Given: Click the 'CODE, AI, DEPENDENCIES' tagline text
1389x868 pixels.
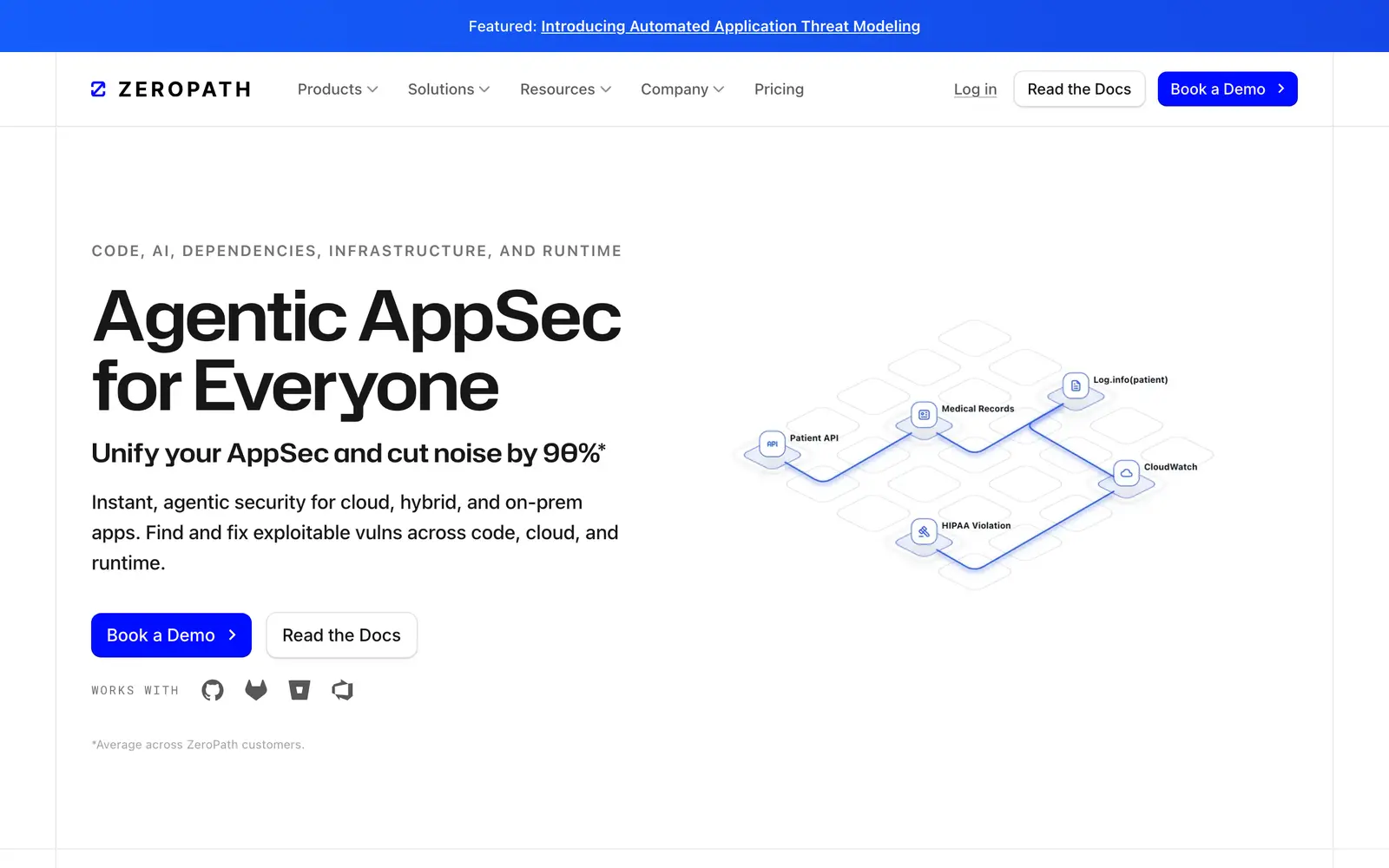Looking at the screenshot, I should pyautogui.click(x=356, y=251).
